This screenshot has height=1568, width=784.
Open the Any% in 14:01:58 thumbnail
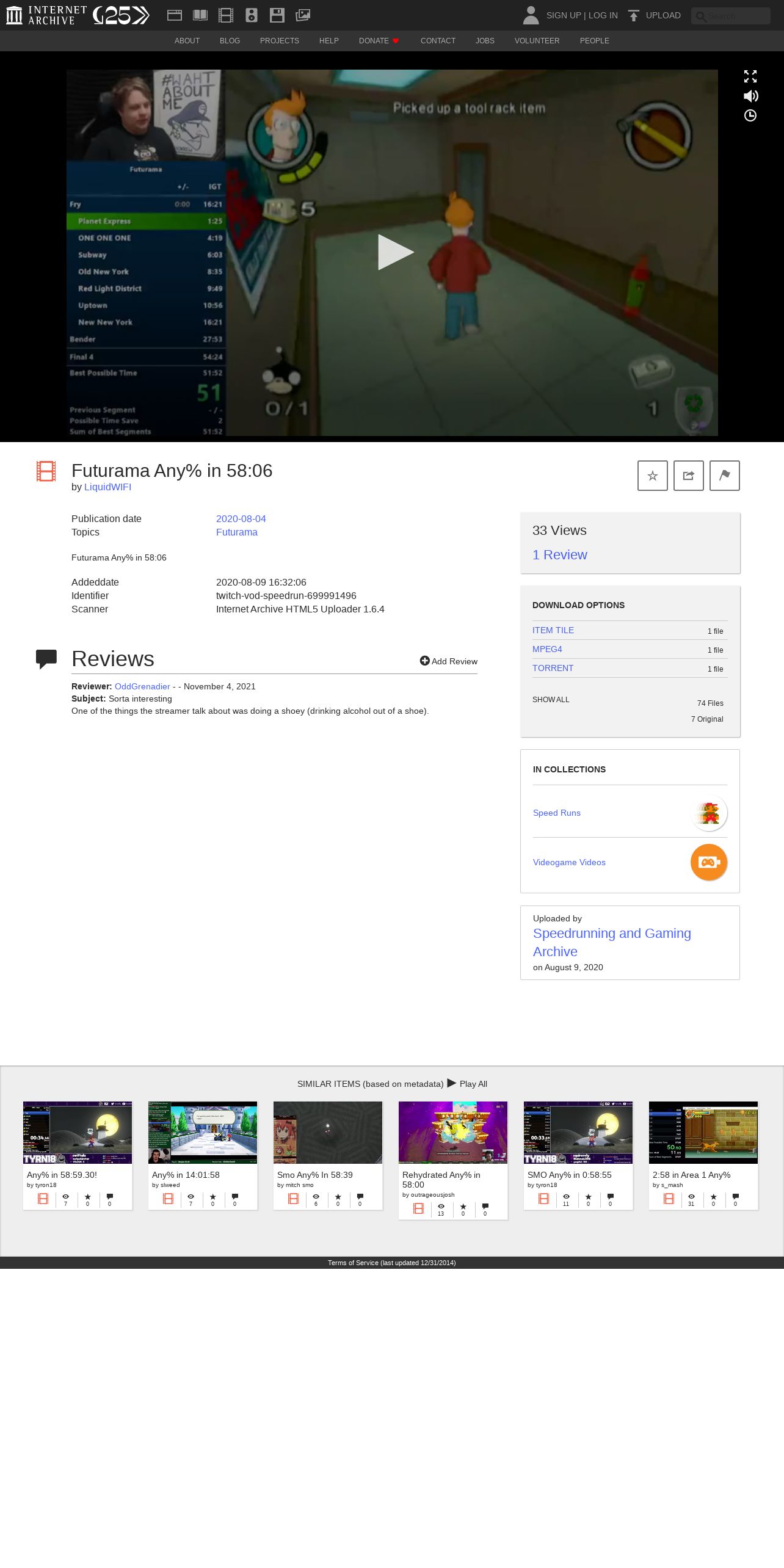pos(203,1133)
